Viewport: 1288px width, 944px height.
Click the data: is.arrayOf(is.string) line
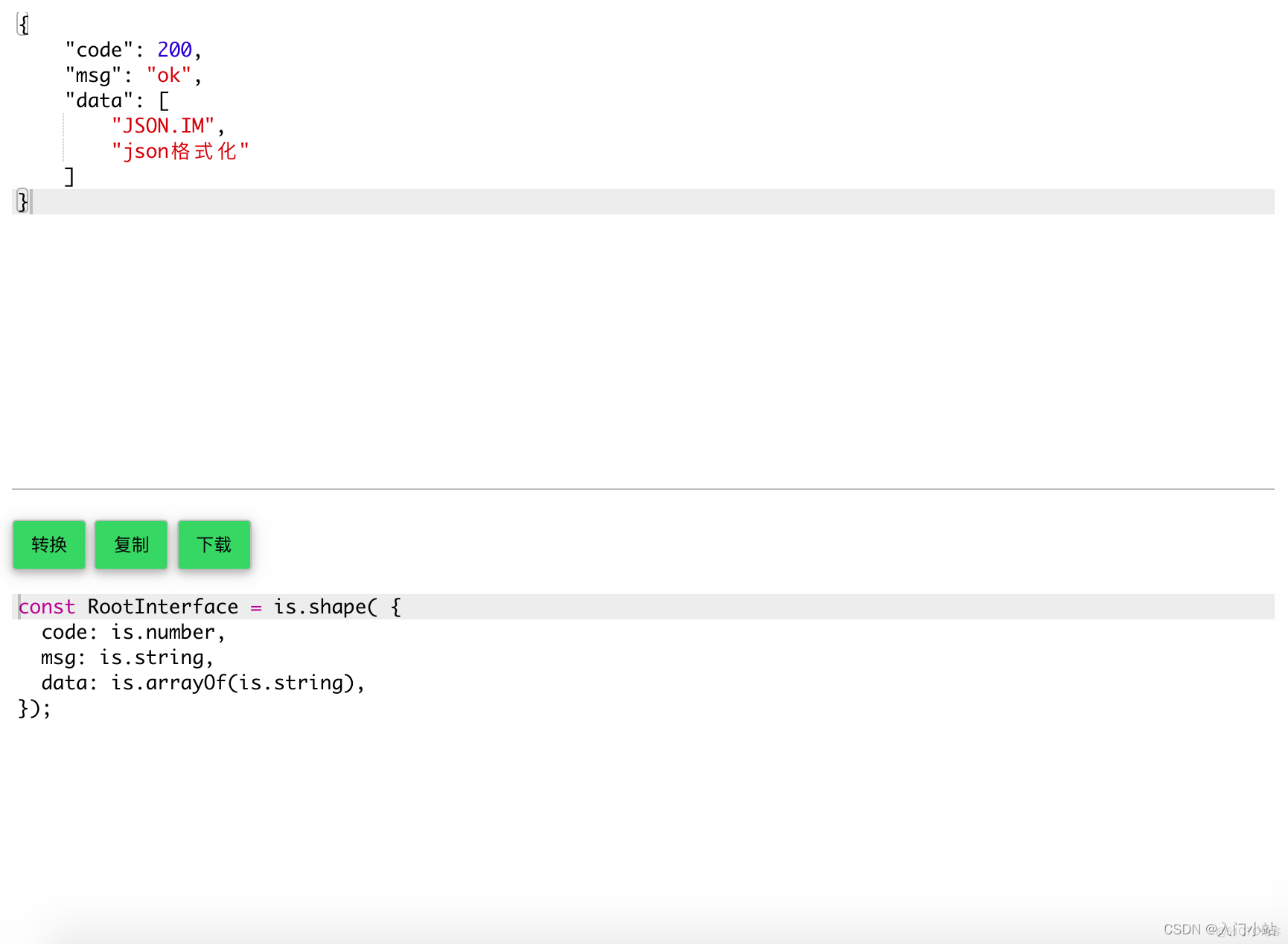[x=203, y=683]
